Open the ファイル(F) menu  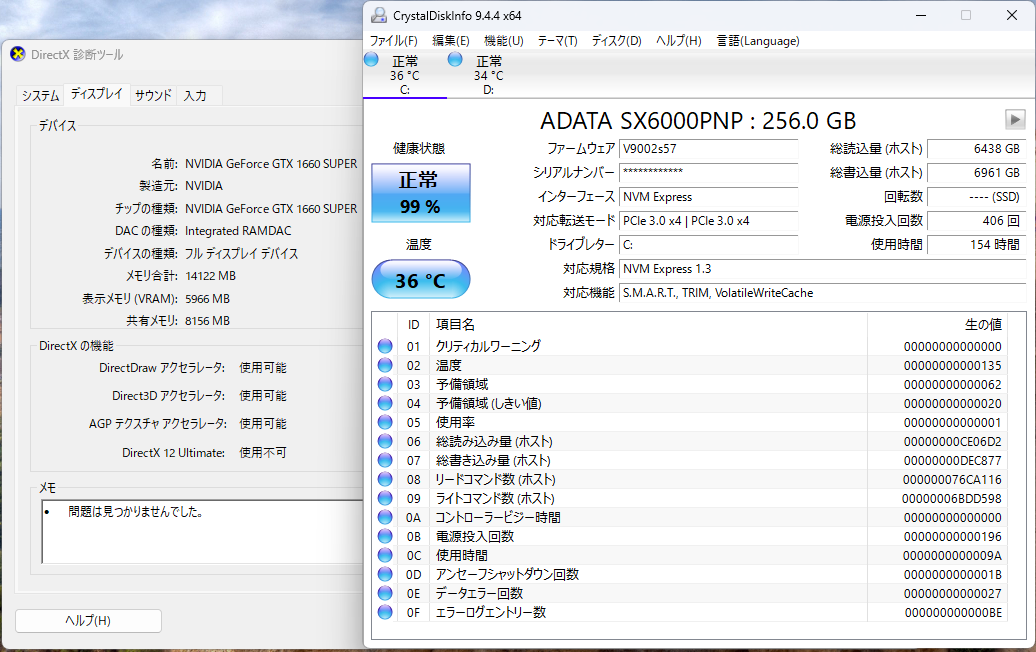(394, 41)
